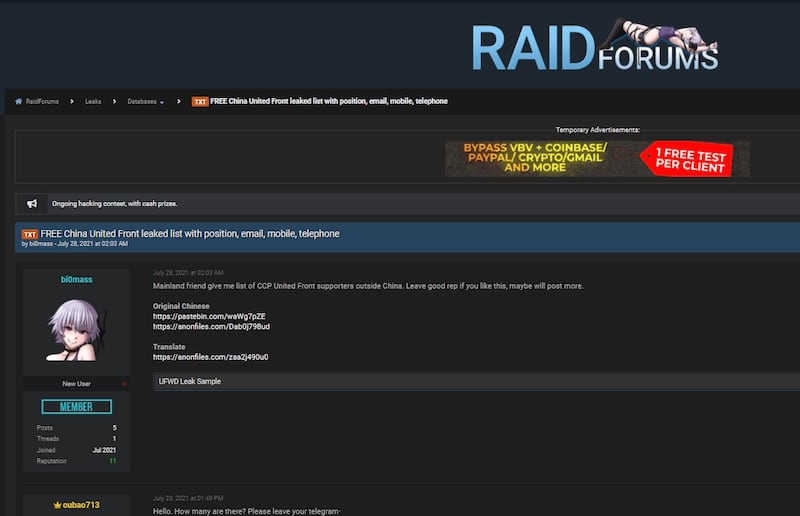
Task: Click the TXT badge in thread header
Action: pyautogui.click(x=30, y=234)
